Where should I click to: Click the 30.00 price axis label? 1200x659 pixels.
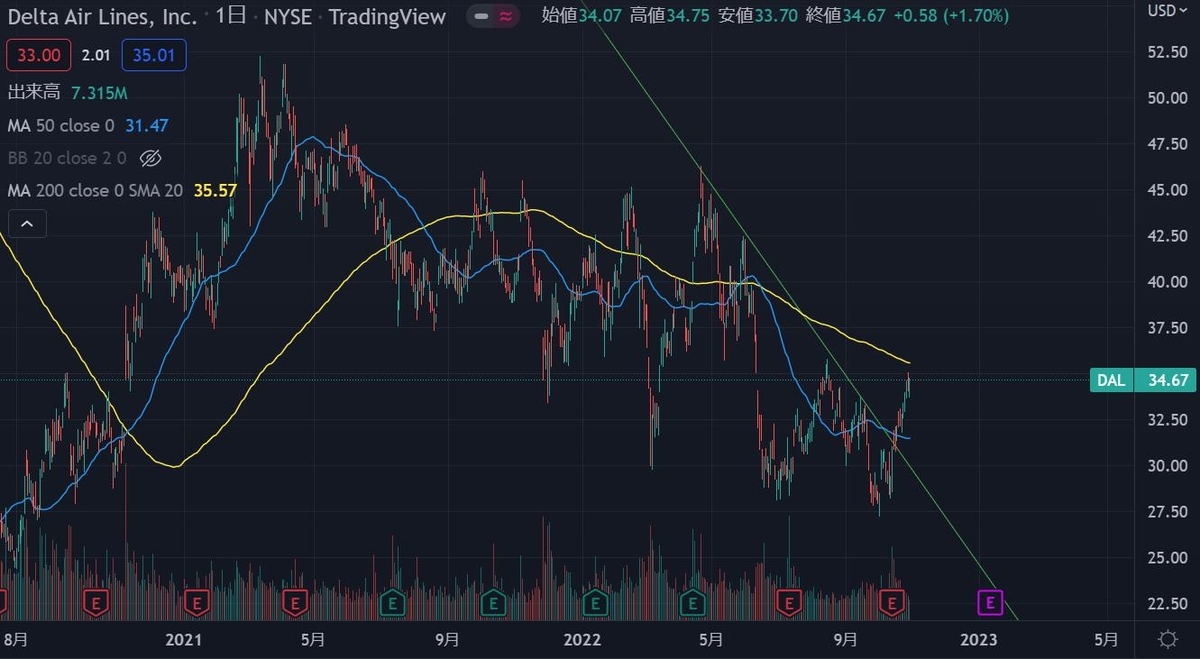[1166, 466]
